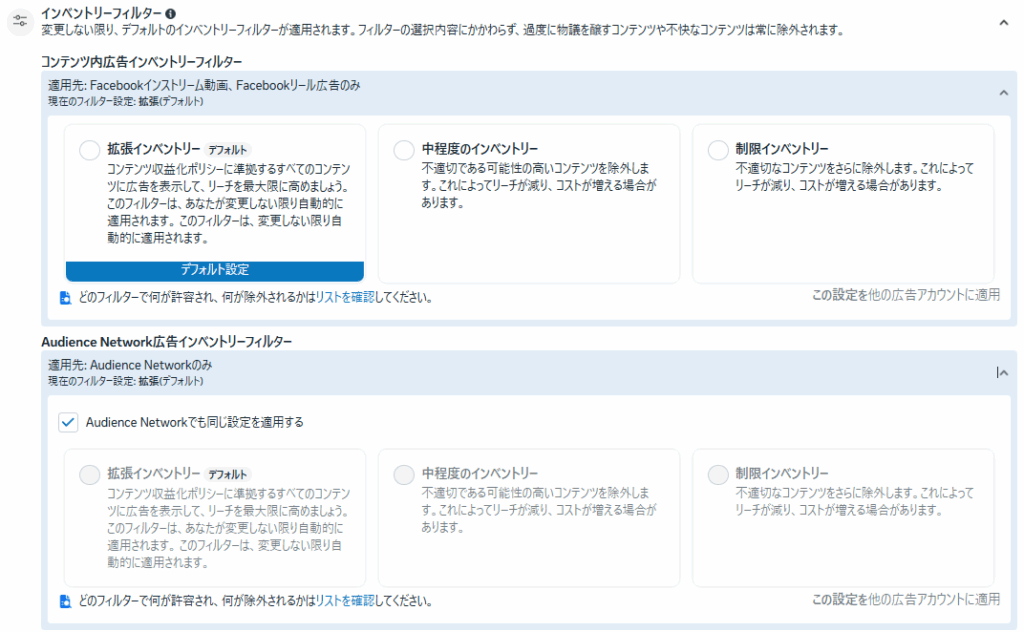Click the コンテンツ内広告インベントリーフィルター heading
The width and height of the screenshot is (1024, 632).
[x=141, y=62]
